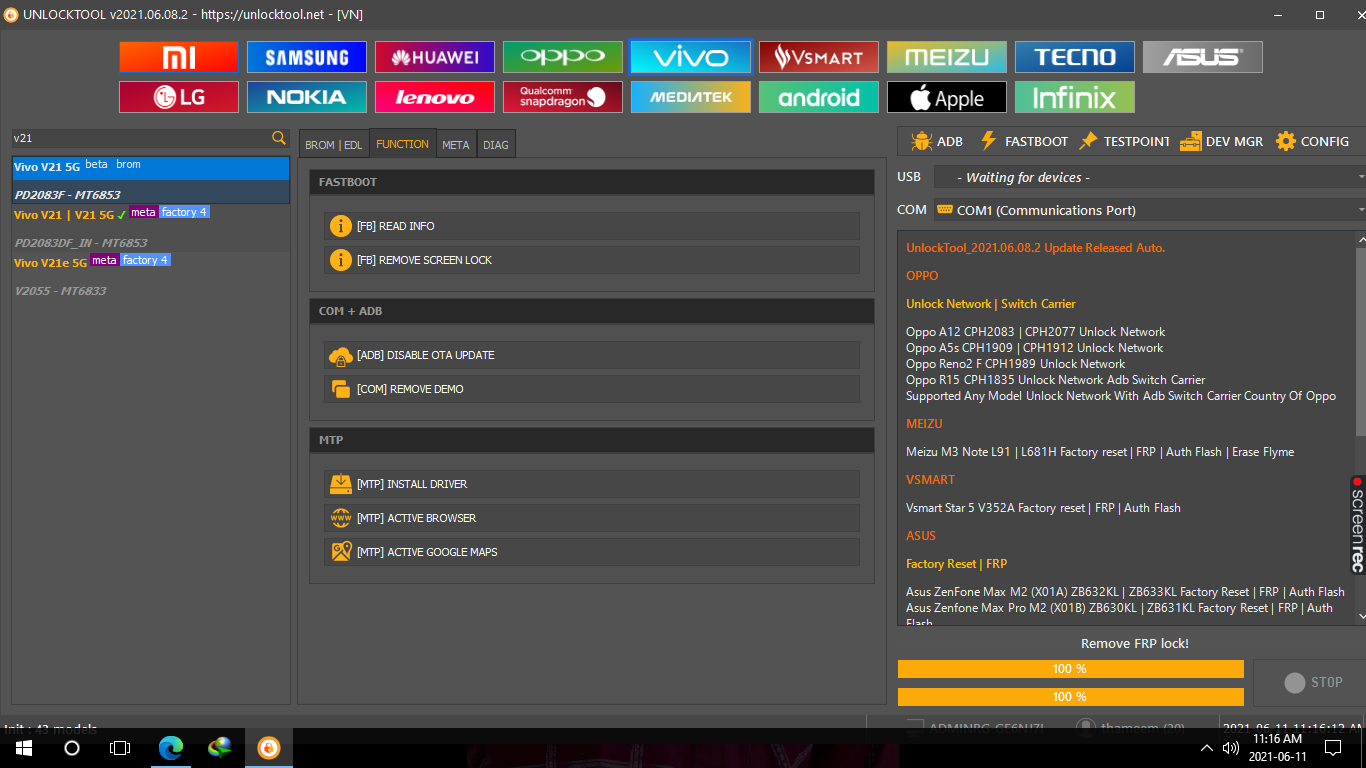Open Cortana search circle on taskbar
Screen dimensions: 1366x768
pos(72,748)
